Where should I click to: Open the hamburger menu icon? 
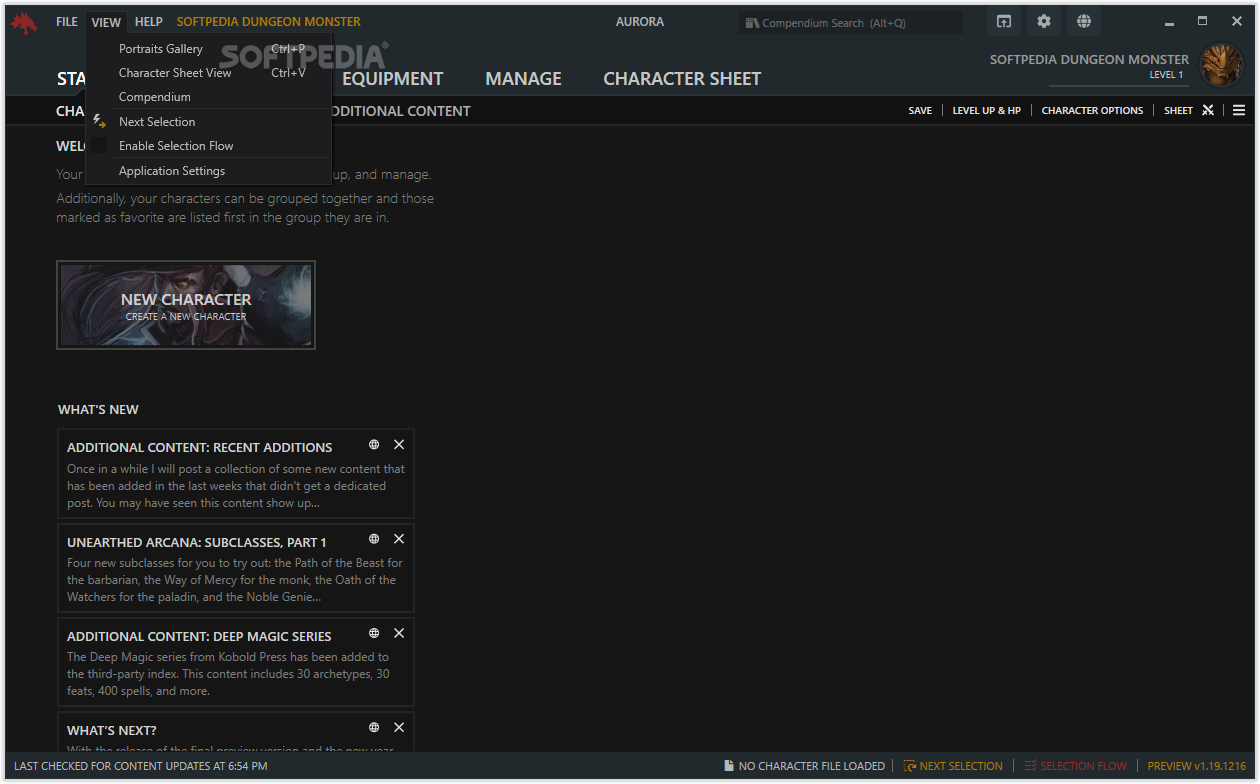pyautogui.click(x=1239, y=110)
